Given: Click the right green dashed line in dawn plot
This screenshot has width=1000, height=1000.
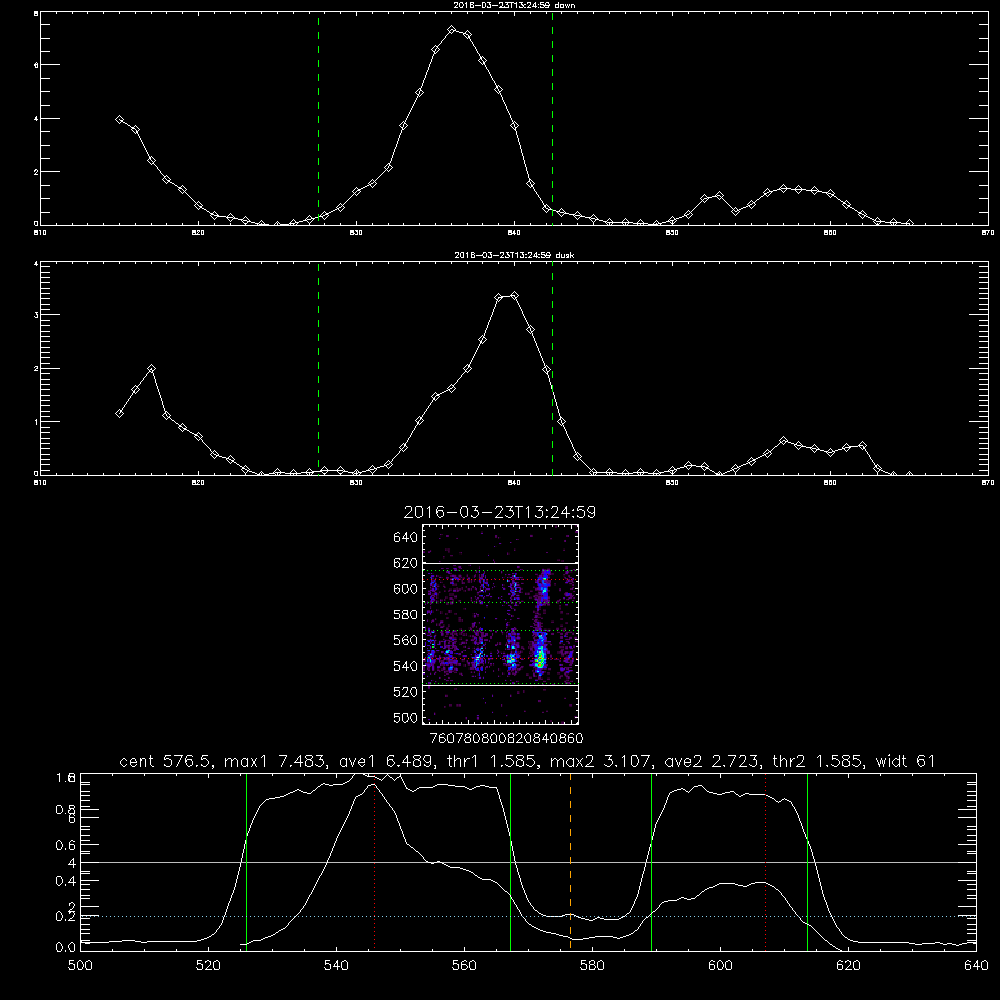Looking at the screenshot, I should 552,119.
